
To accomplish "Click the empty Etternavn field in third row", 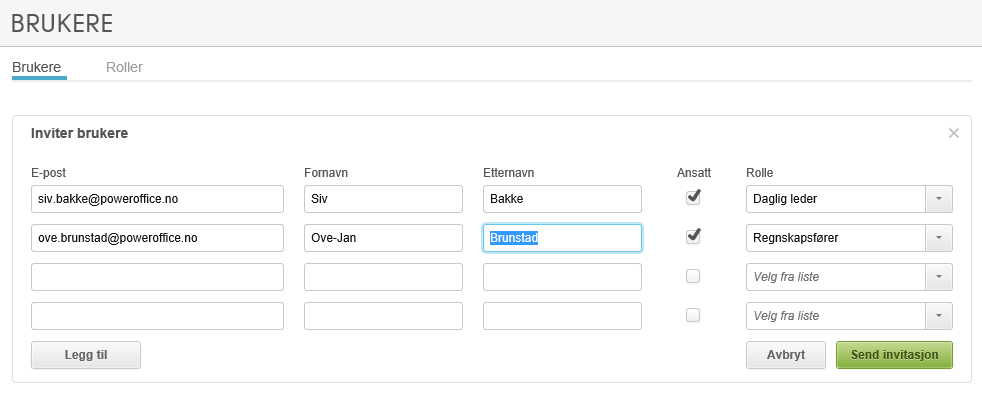I will pyautogui.click(x=562, y=277).
